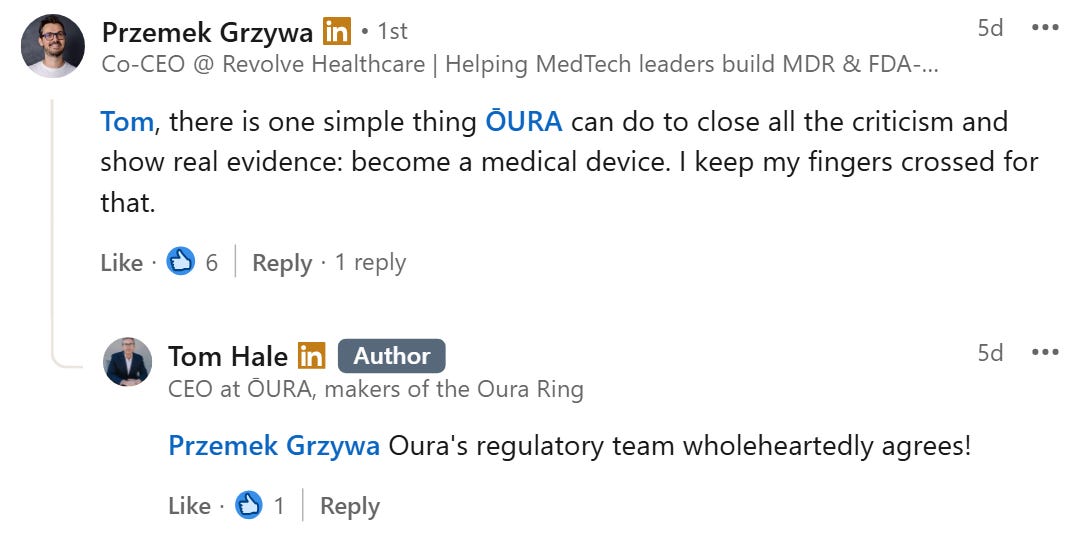View thumbs-up reaction on Tom's reply

[x=259, y=505]
